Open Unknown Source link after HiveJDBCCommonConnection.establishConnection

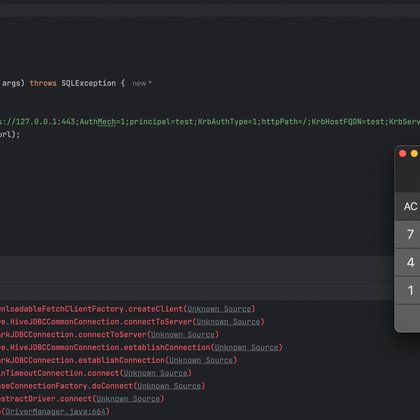[x=246, y=347]
